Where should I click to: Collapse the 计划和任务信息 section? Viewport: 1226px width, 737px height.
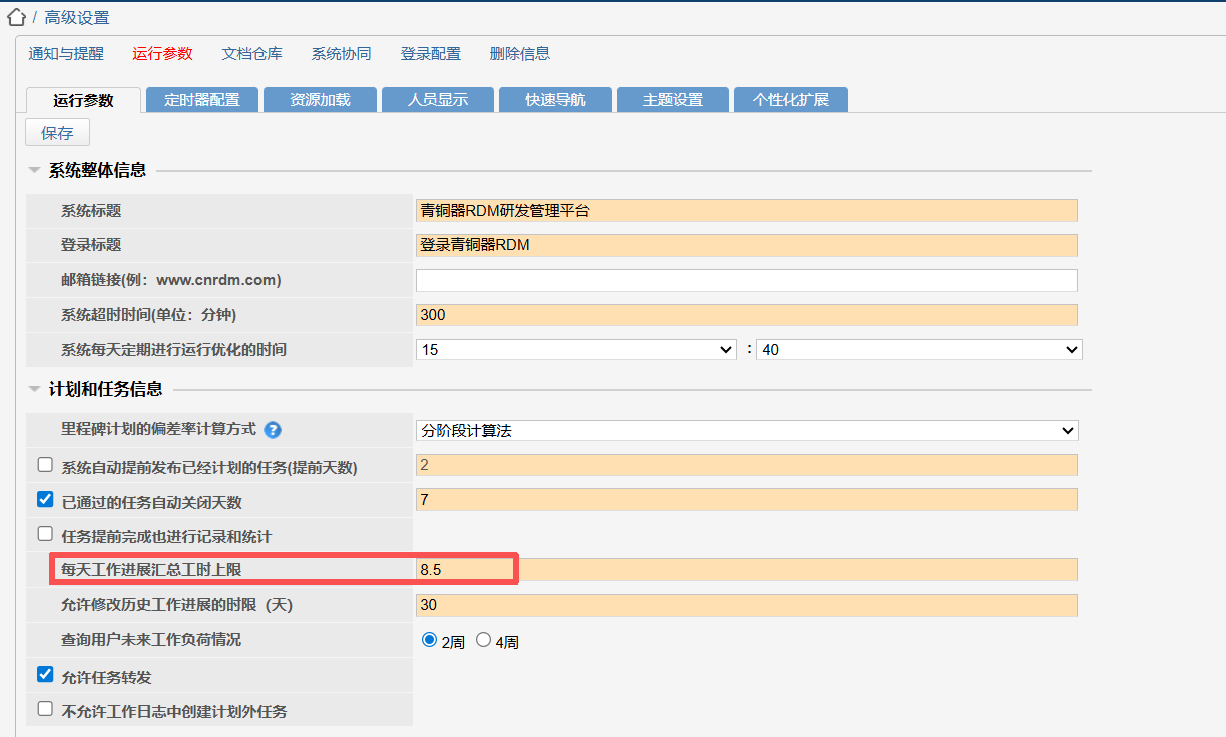35,390
